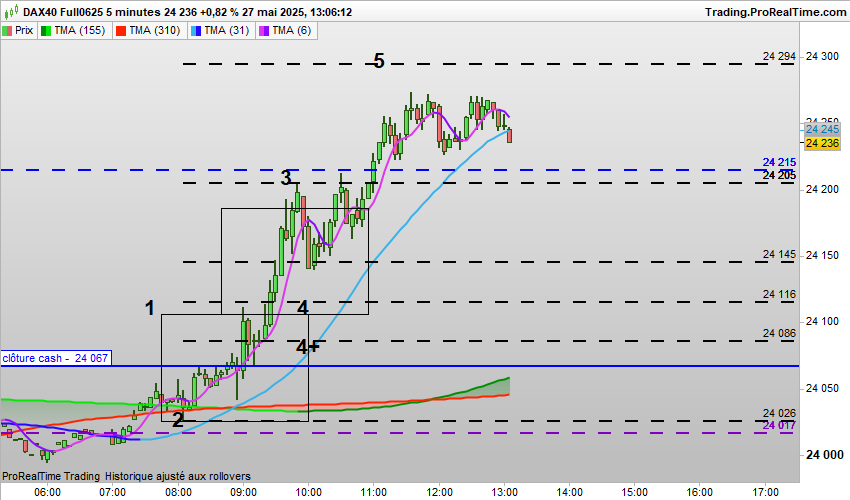The image size is (850, 500).
Task: Click the yellow 24 236 current price tag
Action: click(x=822, y=143)
